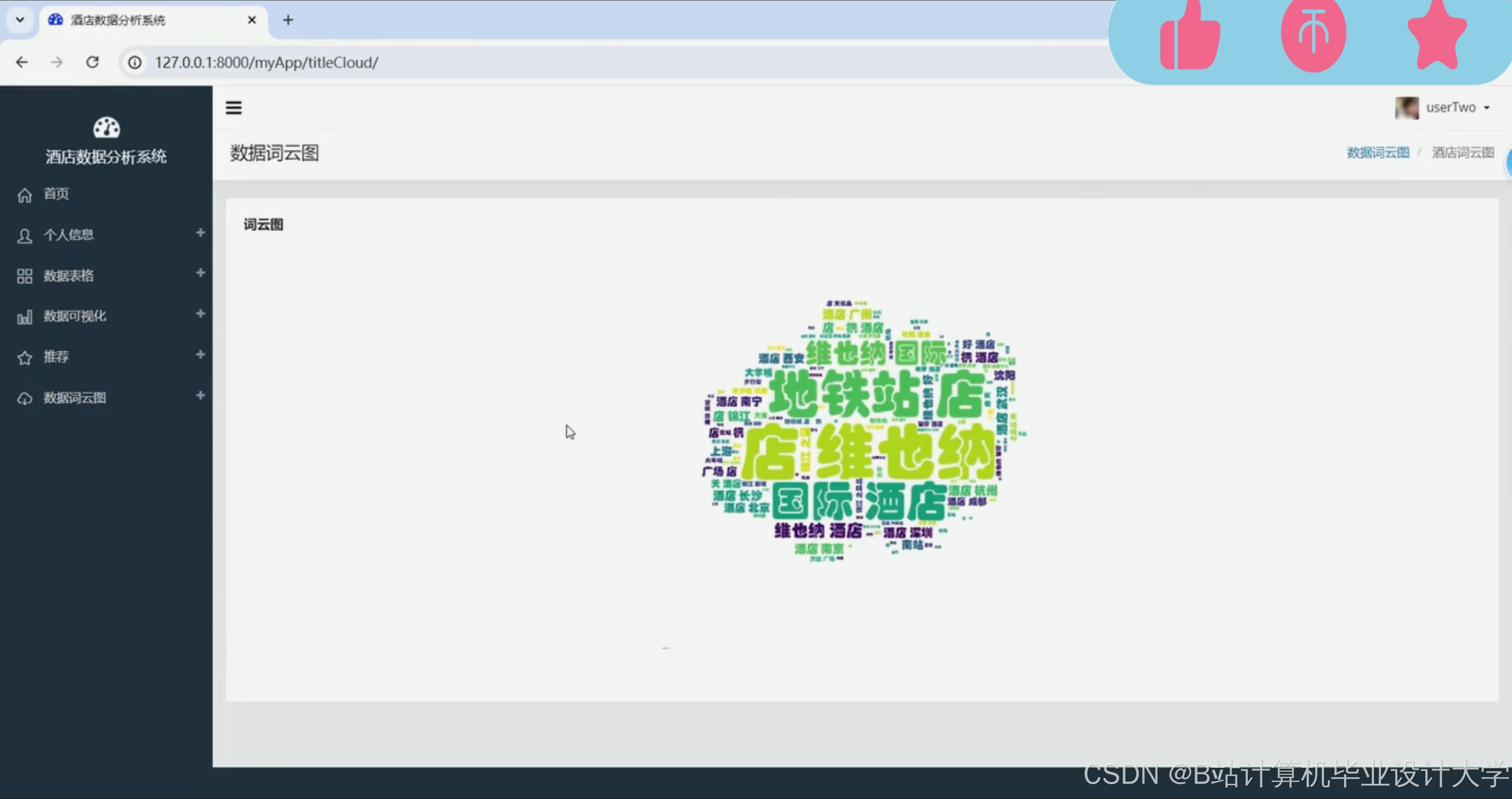Click the grid icon beside 数据表格

tap(25, 276)
